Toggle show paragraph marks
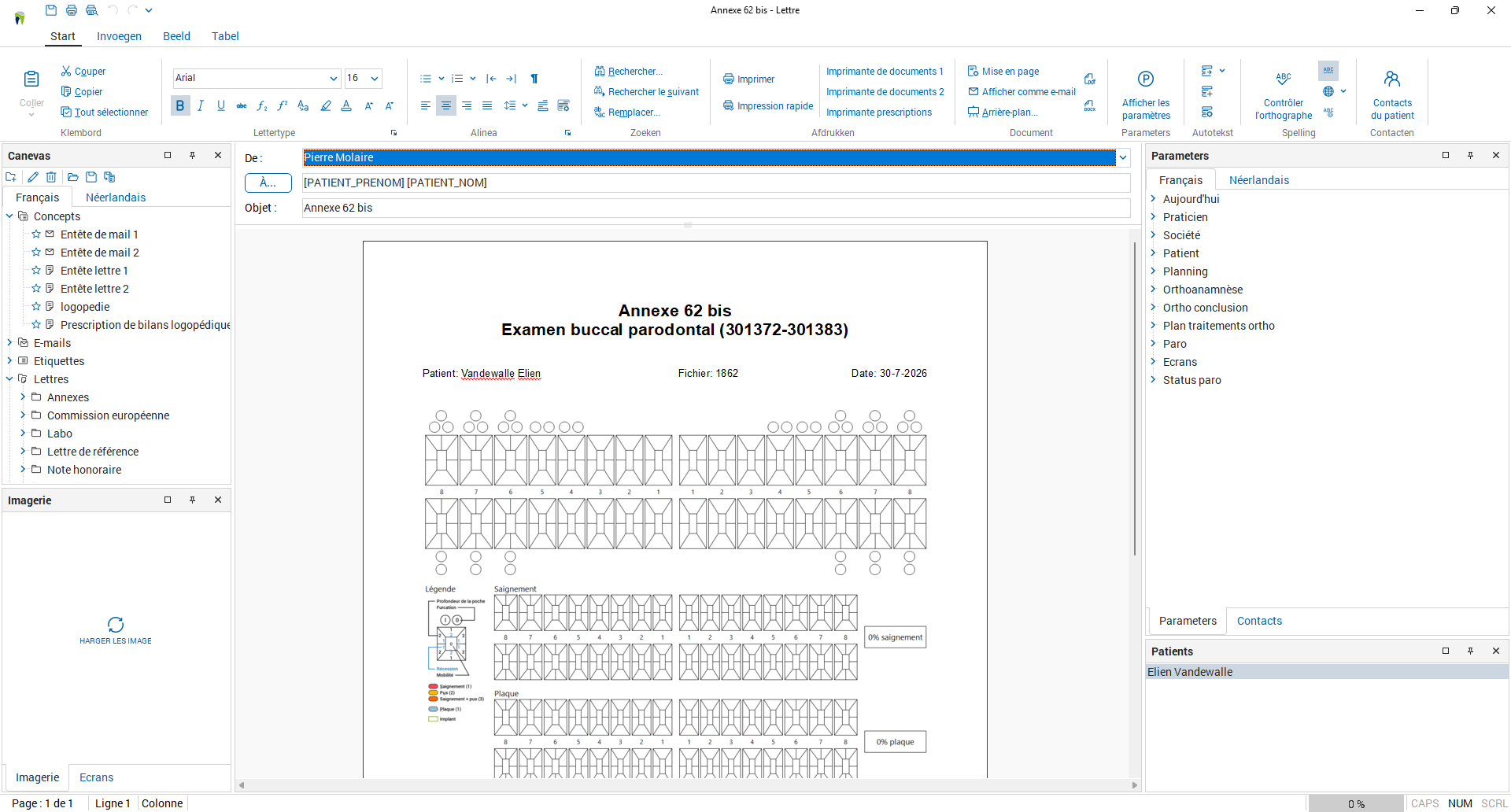 [x=534, y=79]
